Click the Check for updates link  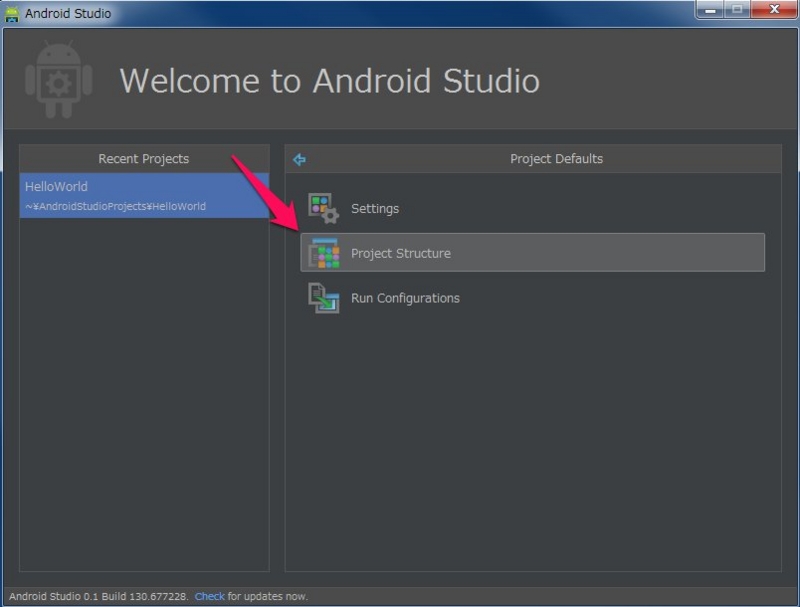[210, 596]
